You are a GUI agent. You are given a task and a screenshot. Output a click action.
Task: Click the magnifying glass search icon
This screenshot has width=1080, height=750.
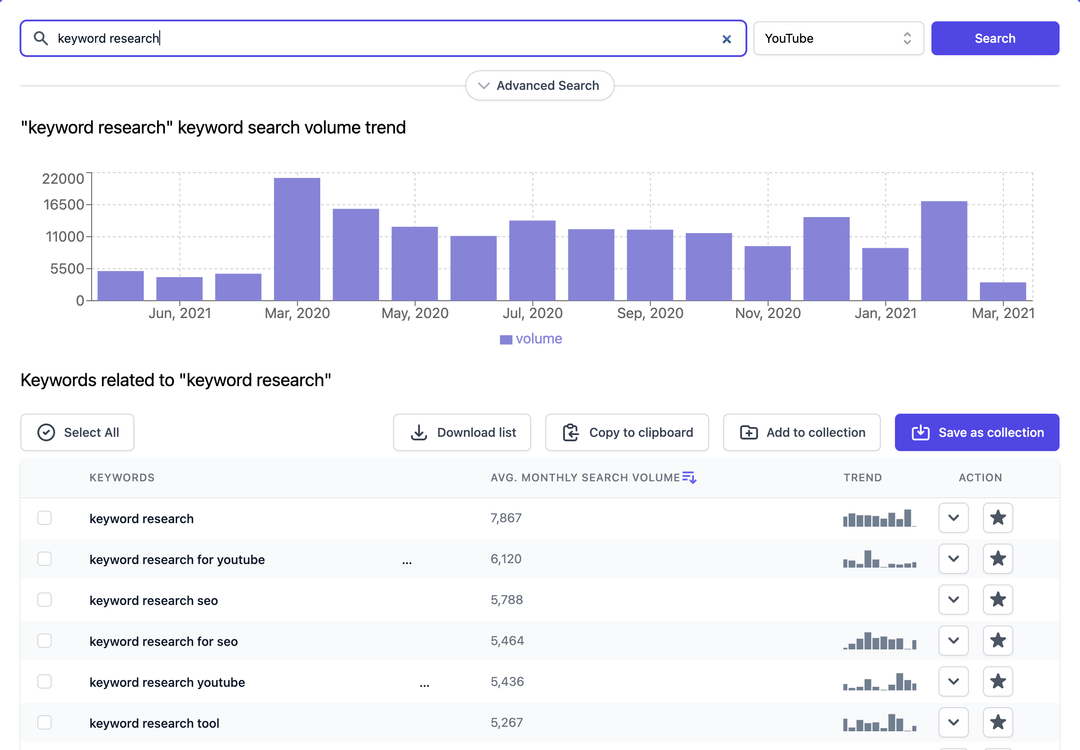[x=40, y=38]
